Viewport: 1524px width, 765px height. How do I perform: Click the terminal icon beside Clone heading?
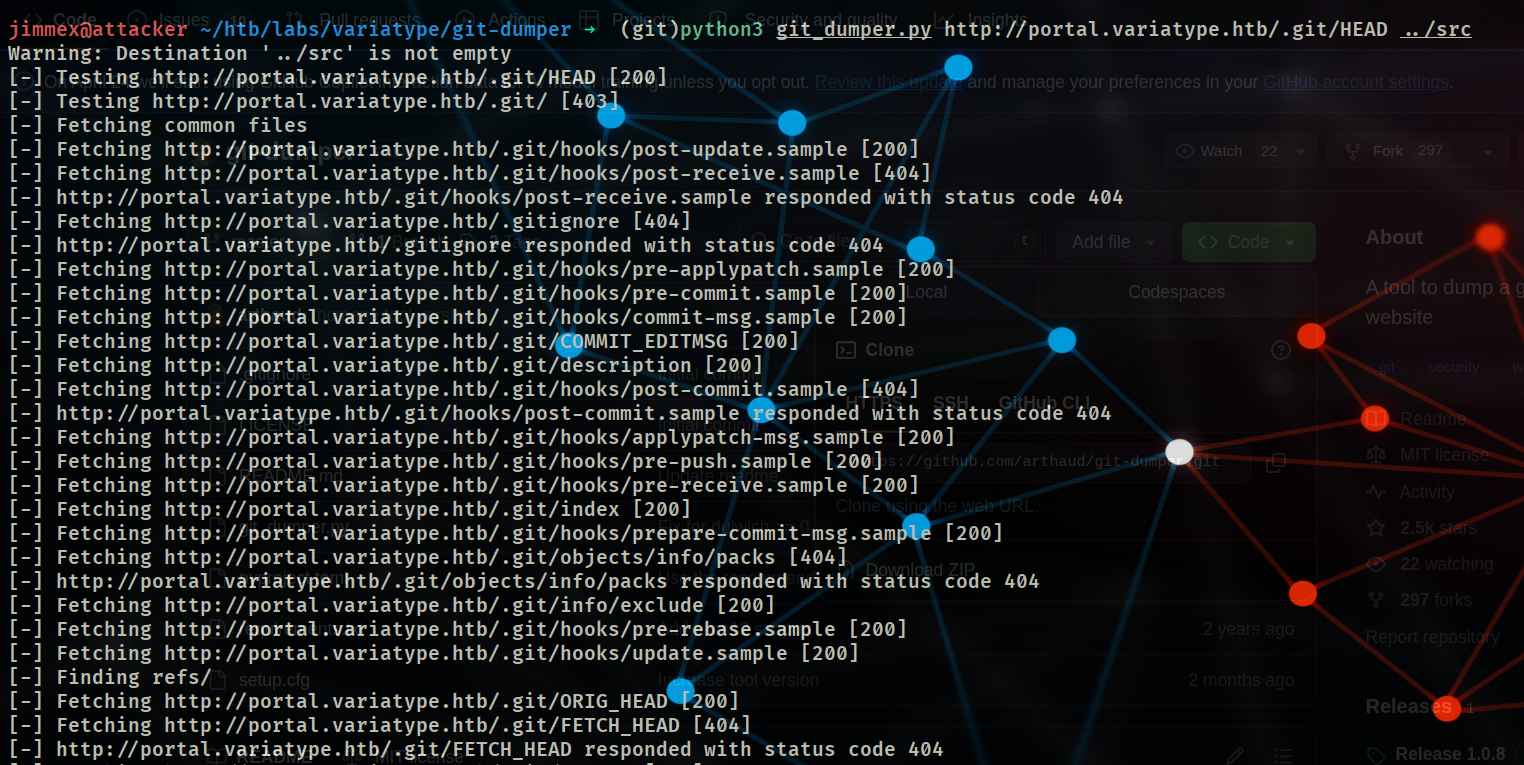(846, 350)
